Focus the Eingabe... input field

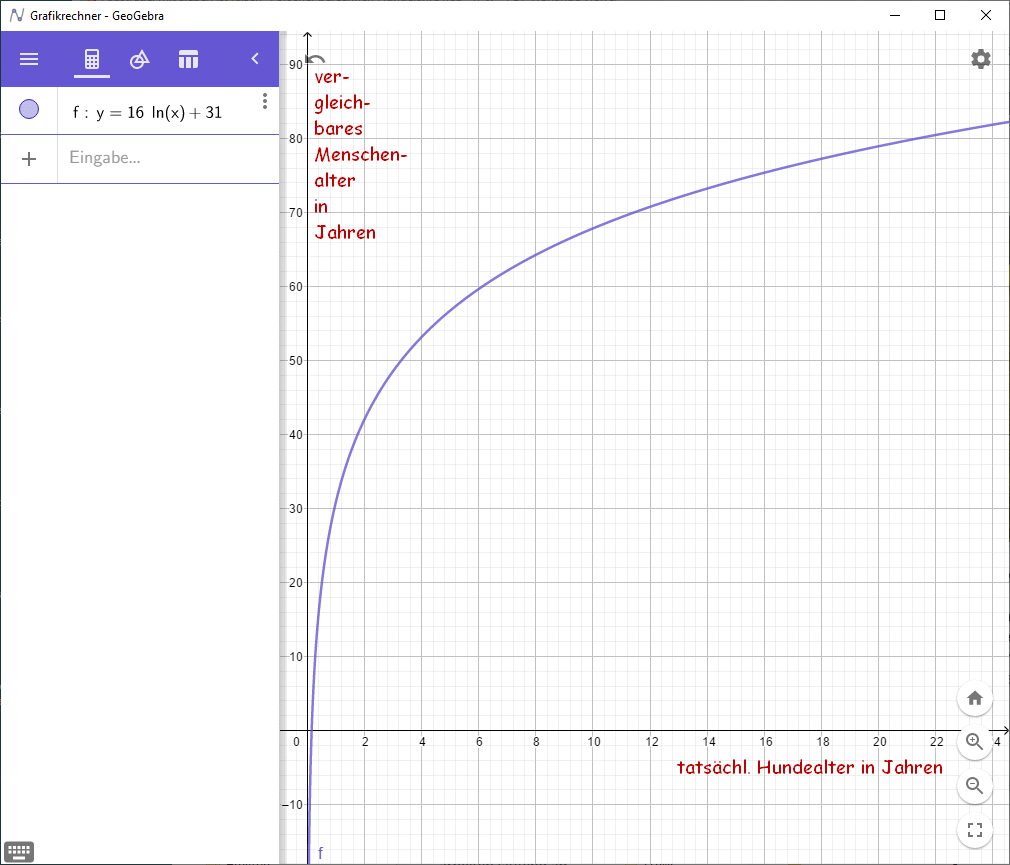point(160,158)
